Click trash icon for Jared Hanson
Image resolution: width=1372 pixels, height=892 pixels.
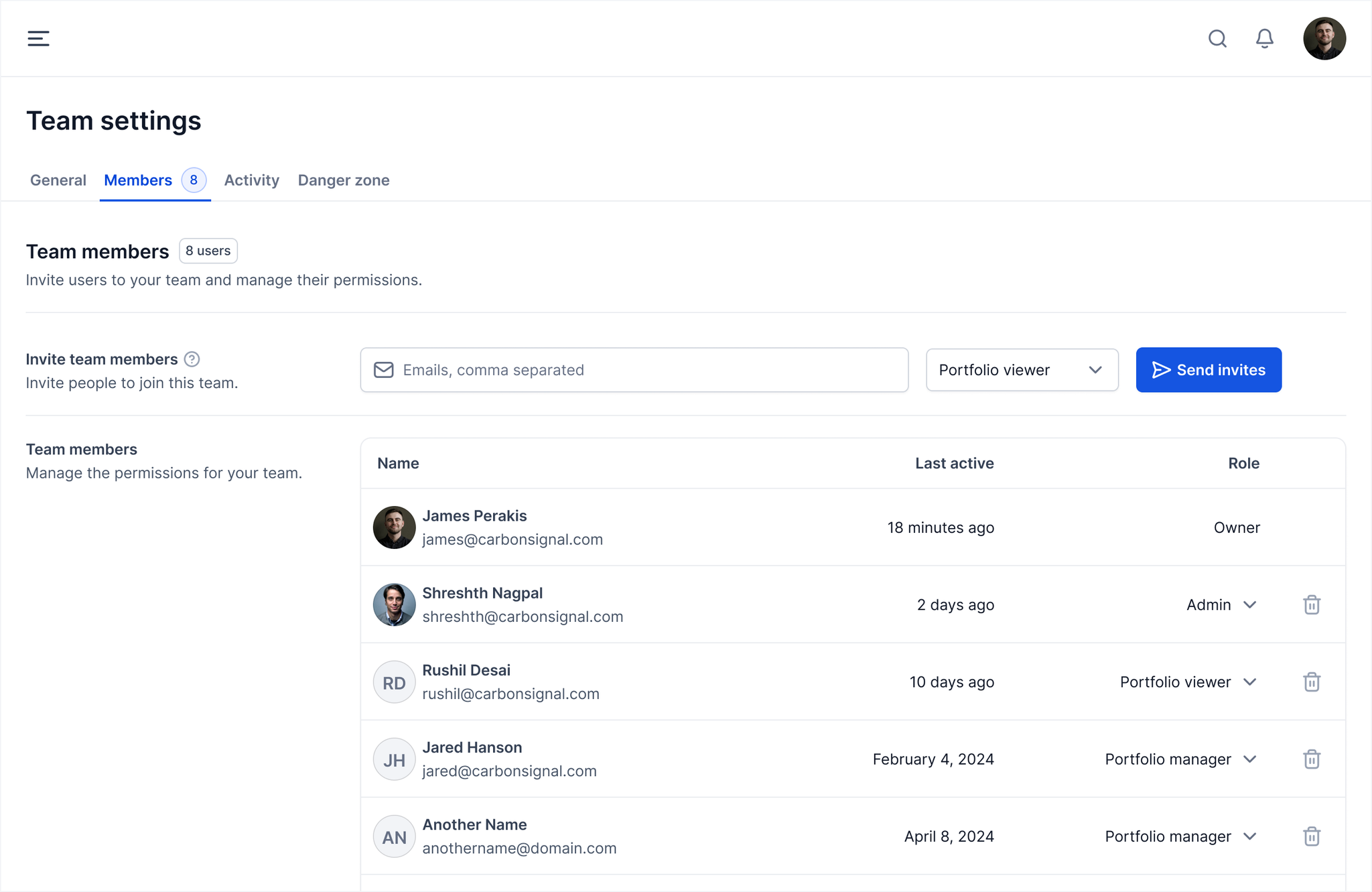(x=1311, y=759)
